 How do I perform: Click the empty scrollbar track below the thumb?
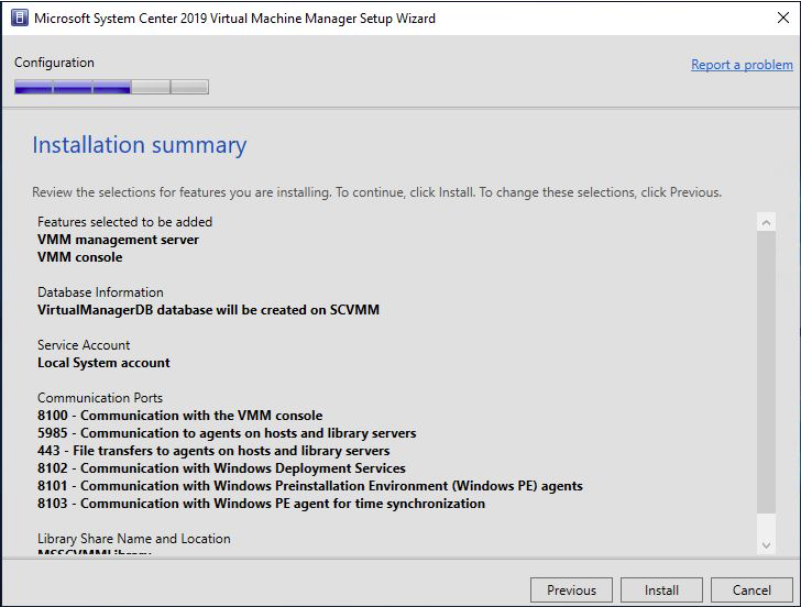click(x=766, y=525)
